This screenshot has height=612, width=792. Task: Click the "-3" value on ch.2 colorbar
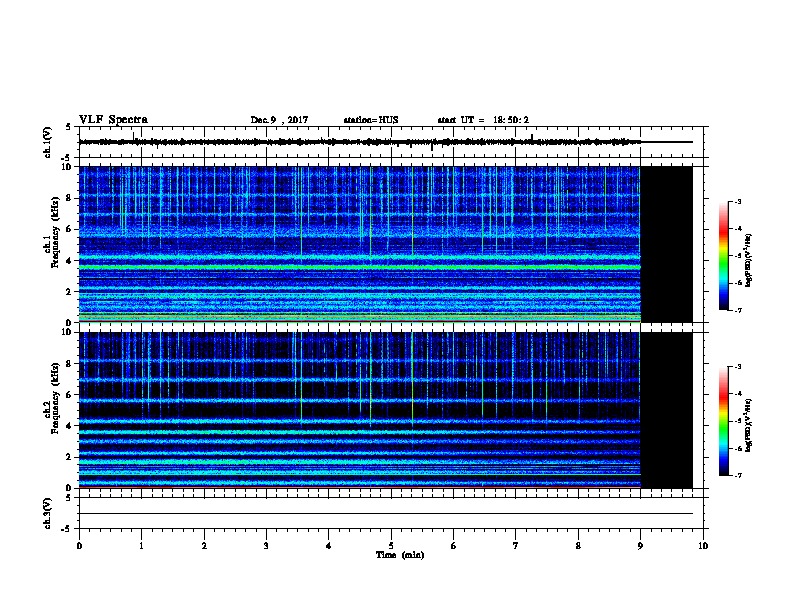click(738, 367)
